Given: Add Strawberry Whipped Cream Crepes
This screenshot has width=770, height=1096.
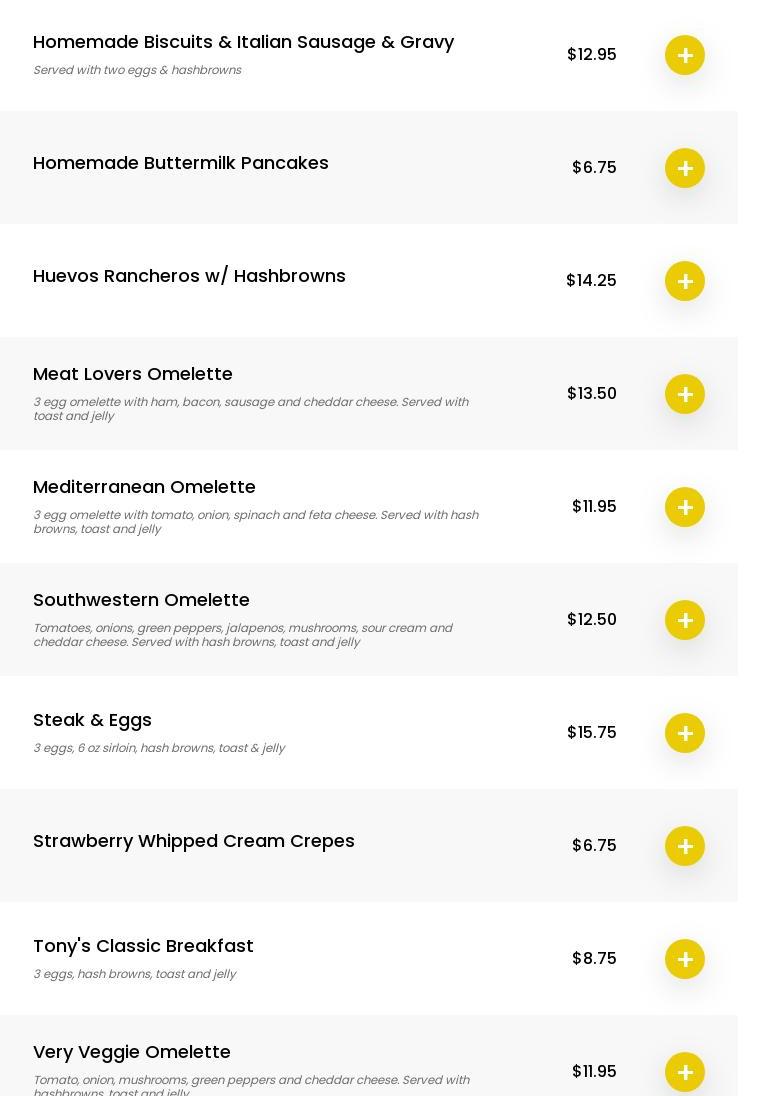Looking at the screenshot, I should 685,846.
